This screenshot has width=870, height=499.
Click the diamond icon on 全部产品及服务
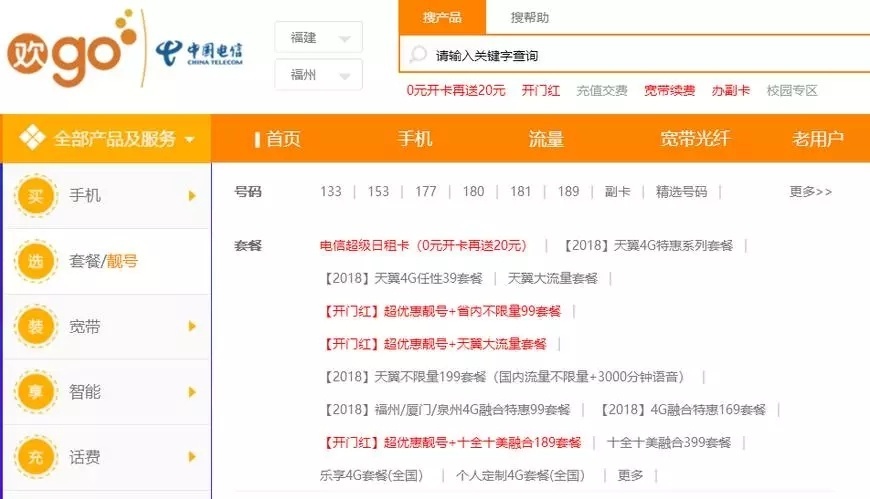pyautogui.click(x=32, y=138)
